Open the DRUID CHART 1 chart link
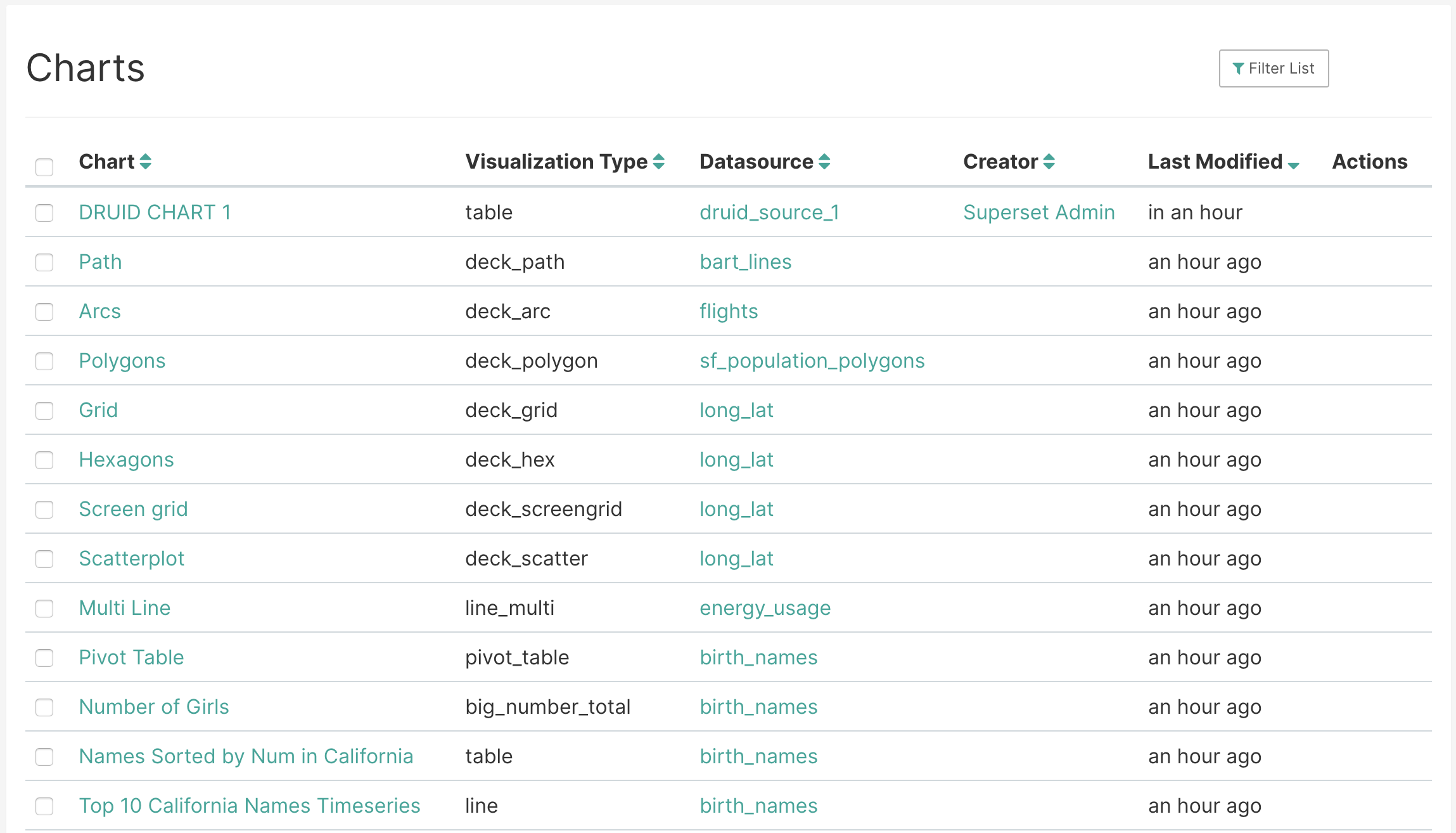The width and height of the screenshot is (1456, 833). pos(155,212)
